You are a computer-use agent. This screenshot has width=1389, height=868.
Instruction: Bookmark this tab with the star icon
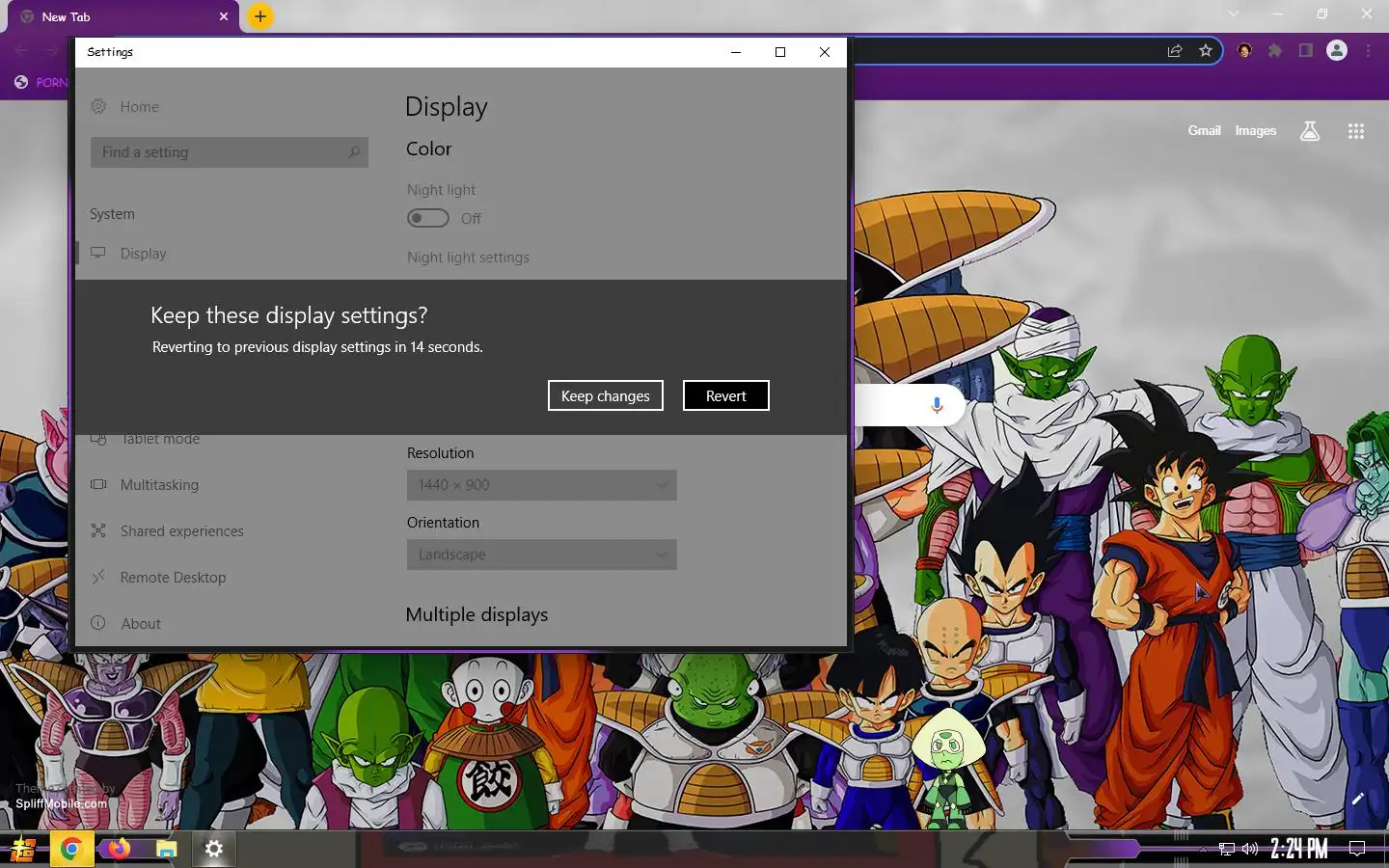(1206, 51)
